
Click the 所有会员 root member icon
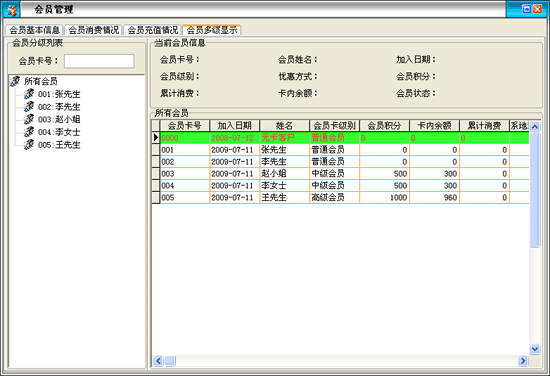(15, 81)
